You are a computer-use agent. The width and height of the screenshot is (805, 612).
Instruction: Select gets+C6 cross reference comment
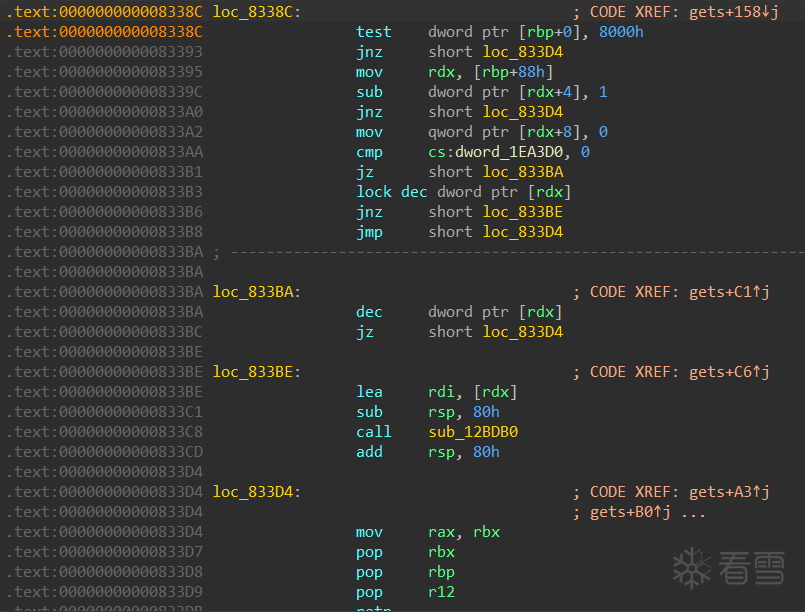tap(729, 372)
